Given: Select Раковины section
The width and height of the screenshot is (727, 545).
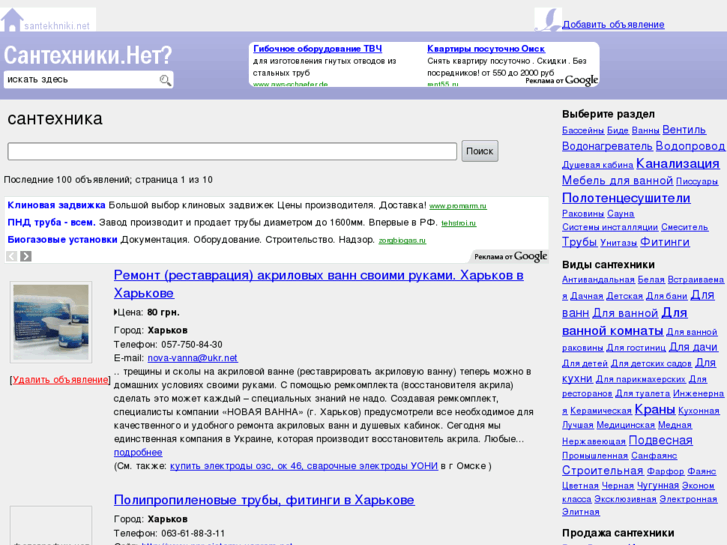Looking at the screenshot, I should 583,214.
